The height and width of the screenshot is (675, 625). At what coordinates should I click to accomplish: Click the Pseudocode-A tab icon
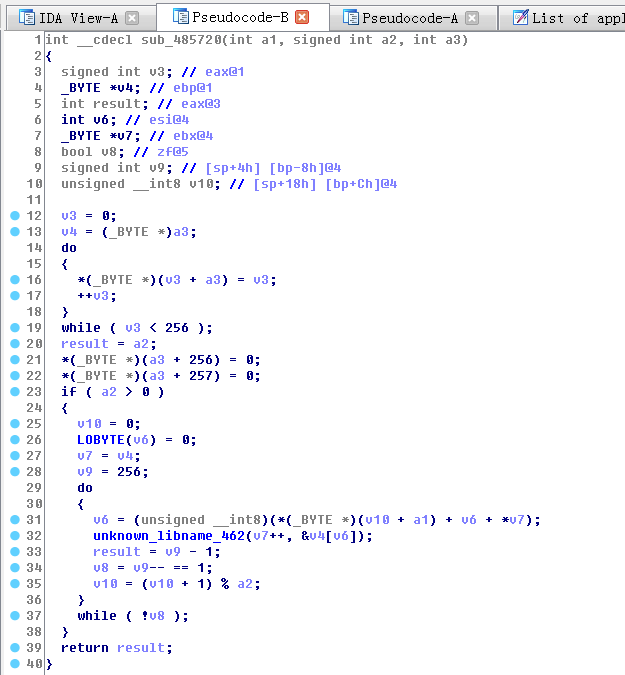click(x=350, y=18)
